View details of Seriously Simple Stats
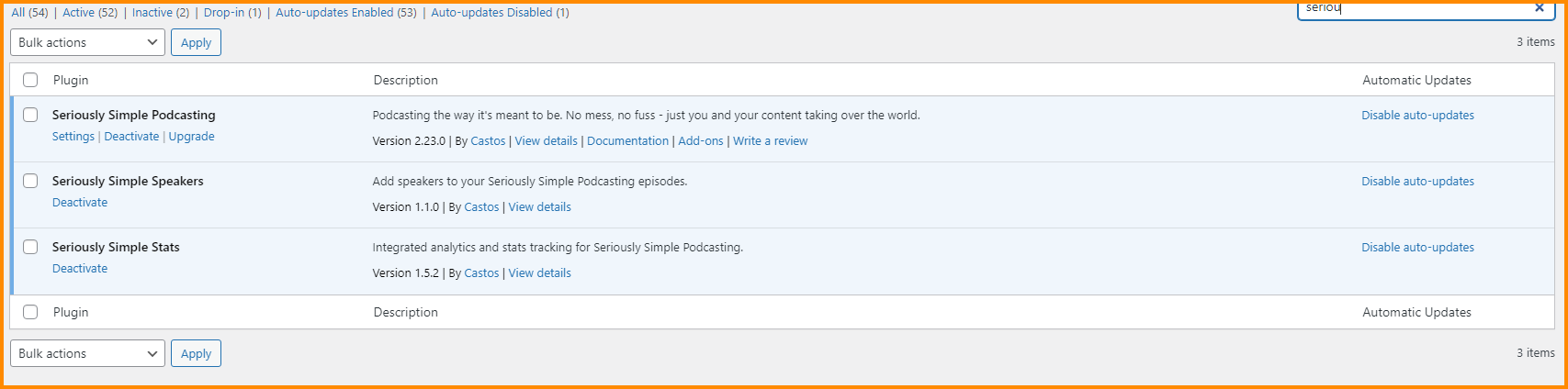The width and height of the screenshot is (1568, 389). (539, 272)
